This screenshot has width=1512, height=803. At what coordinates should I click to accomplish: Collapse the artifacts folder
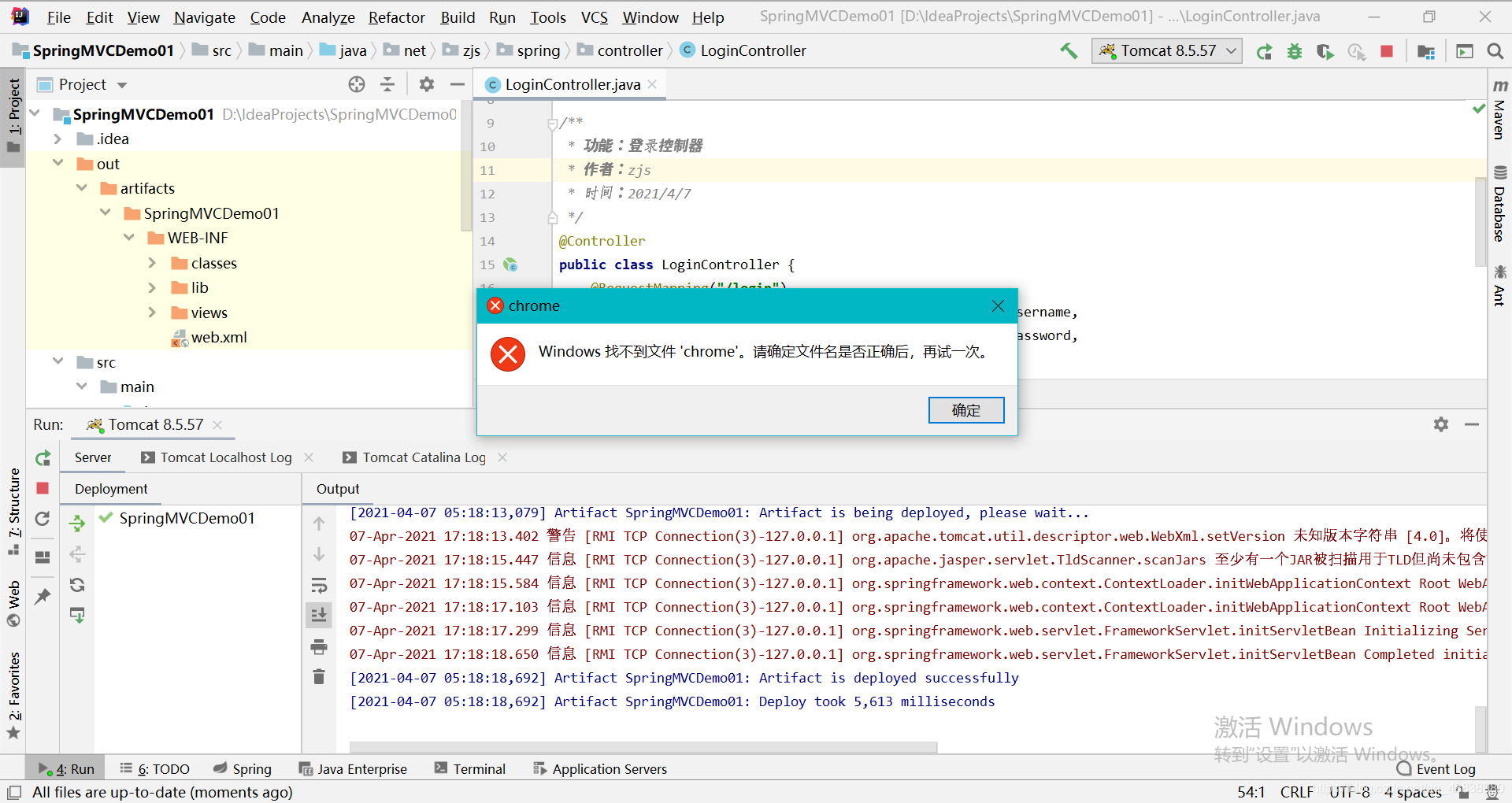click(82, 188)
